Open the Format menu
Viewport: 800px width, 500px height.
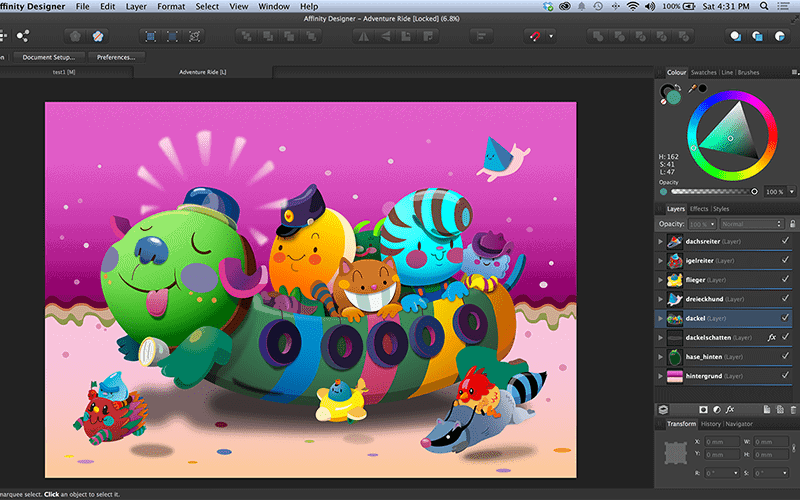[171, 7]
